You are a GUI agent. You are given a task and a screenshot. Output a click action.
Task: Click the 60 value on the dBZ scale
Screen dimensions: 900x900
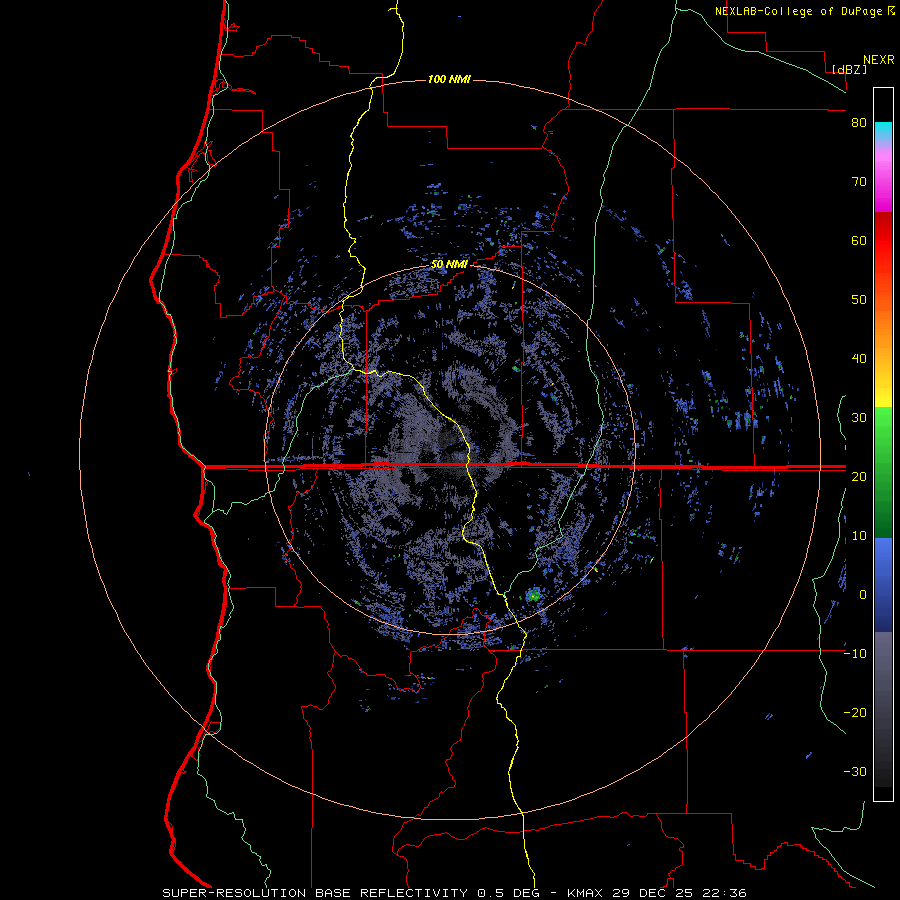859,240
